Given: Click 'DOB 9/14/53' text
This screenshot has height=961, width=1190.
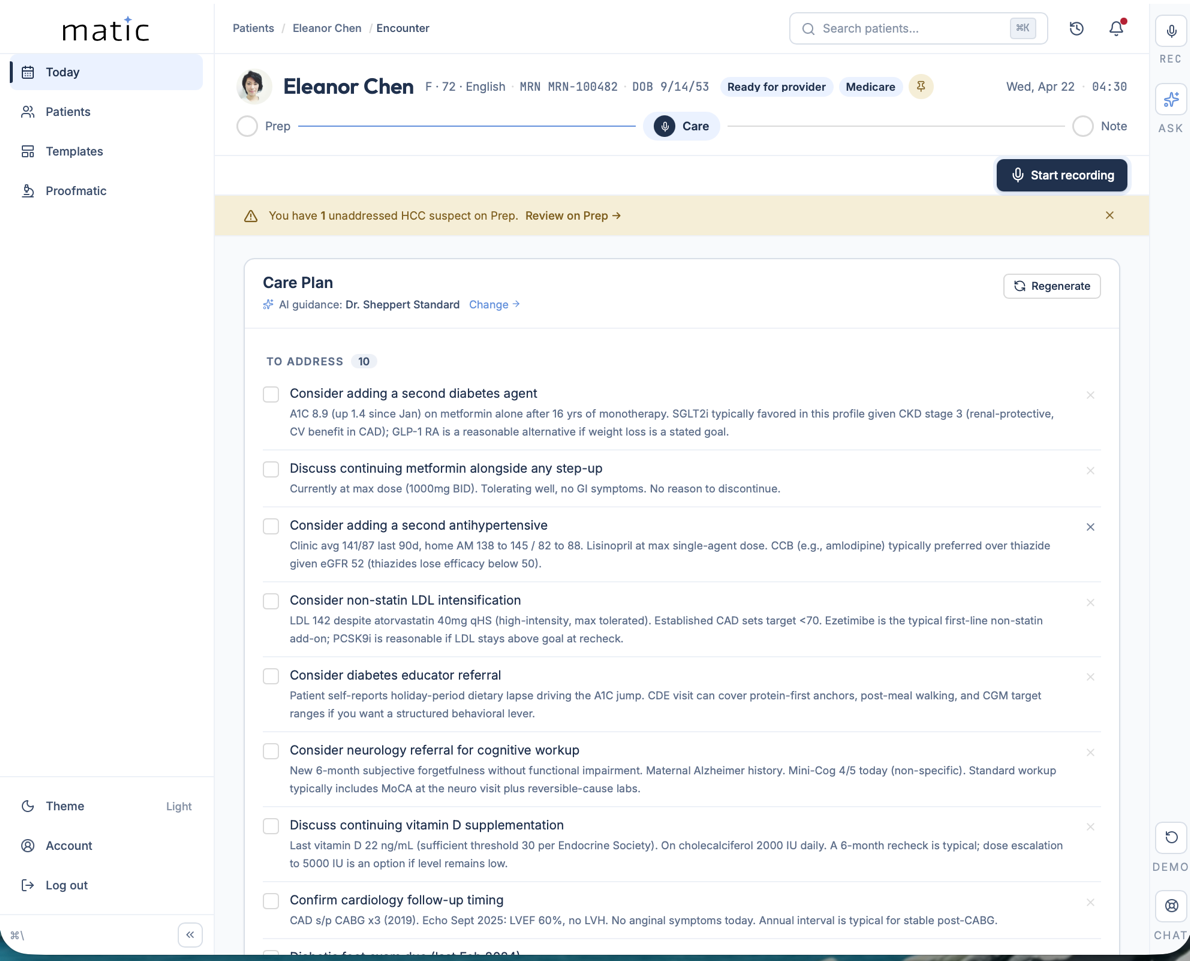Looking at the screenshot, I should [671, 87].
